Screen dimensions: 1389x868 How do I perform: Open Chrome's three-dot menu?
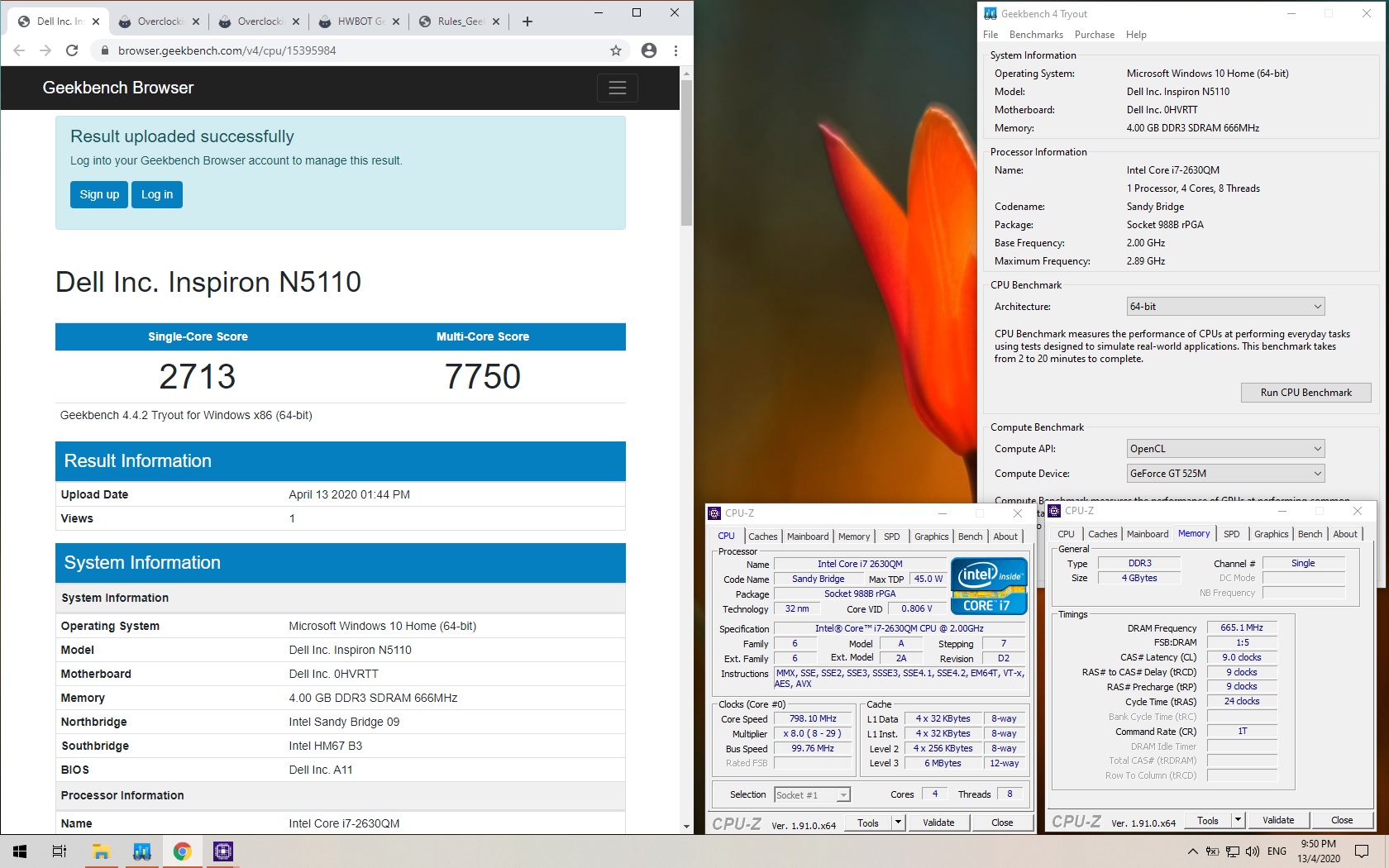click(x=675, y=50)
